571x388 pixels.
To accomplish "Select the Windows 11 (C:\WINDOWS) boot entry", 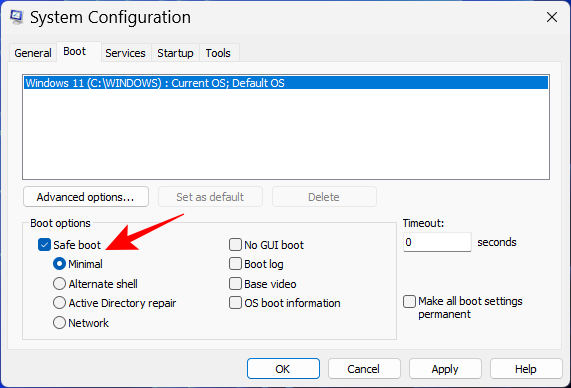I will [286, 83].
